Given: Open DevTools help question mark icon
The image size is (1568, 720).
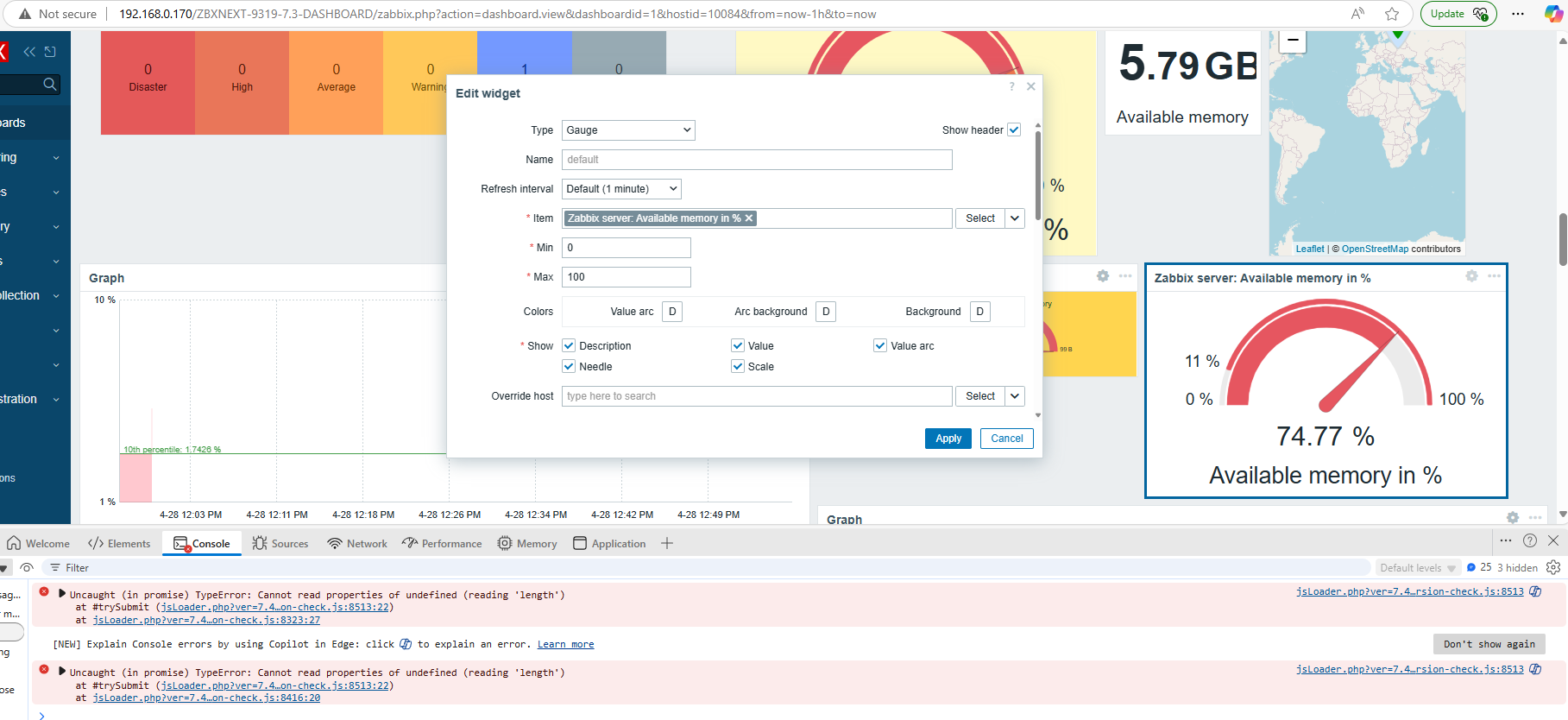Looking at the screenshot, I should (1530, 540).
